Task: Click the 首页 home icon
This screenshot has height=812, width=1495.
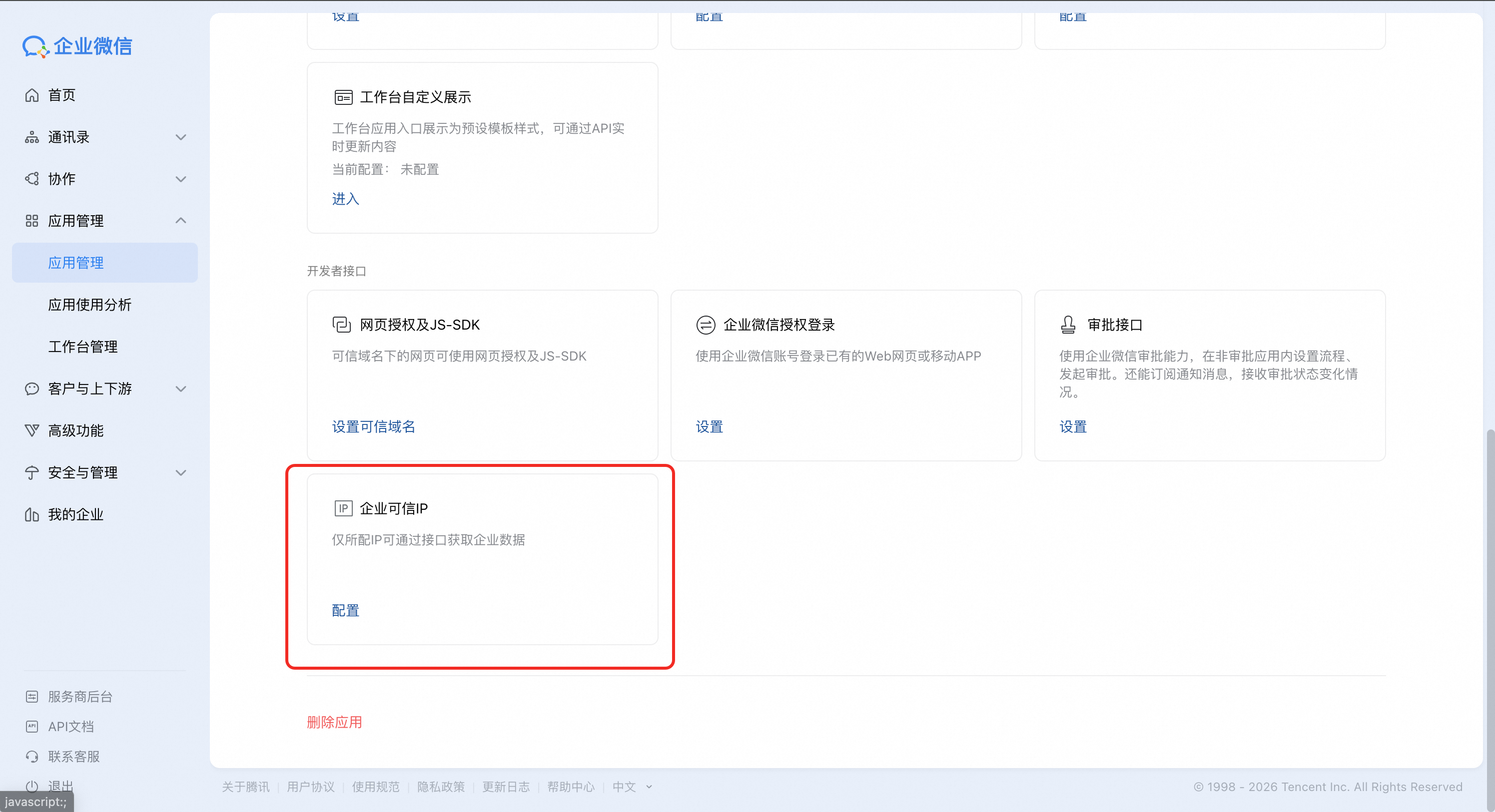Action: point(32,95)
